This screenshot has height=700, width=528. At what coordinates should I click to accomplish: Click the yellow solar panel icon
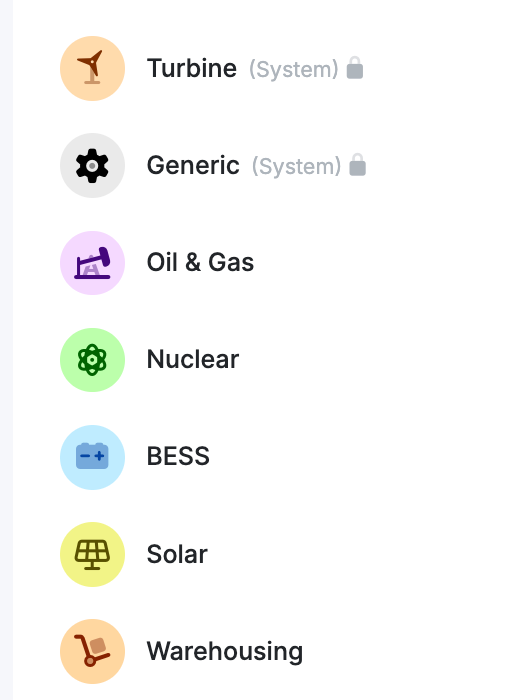tap(92, 554)
